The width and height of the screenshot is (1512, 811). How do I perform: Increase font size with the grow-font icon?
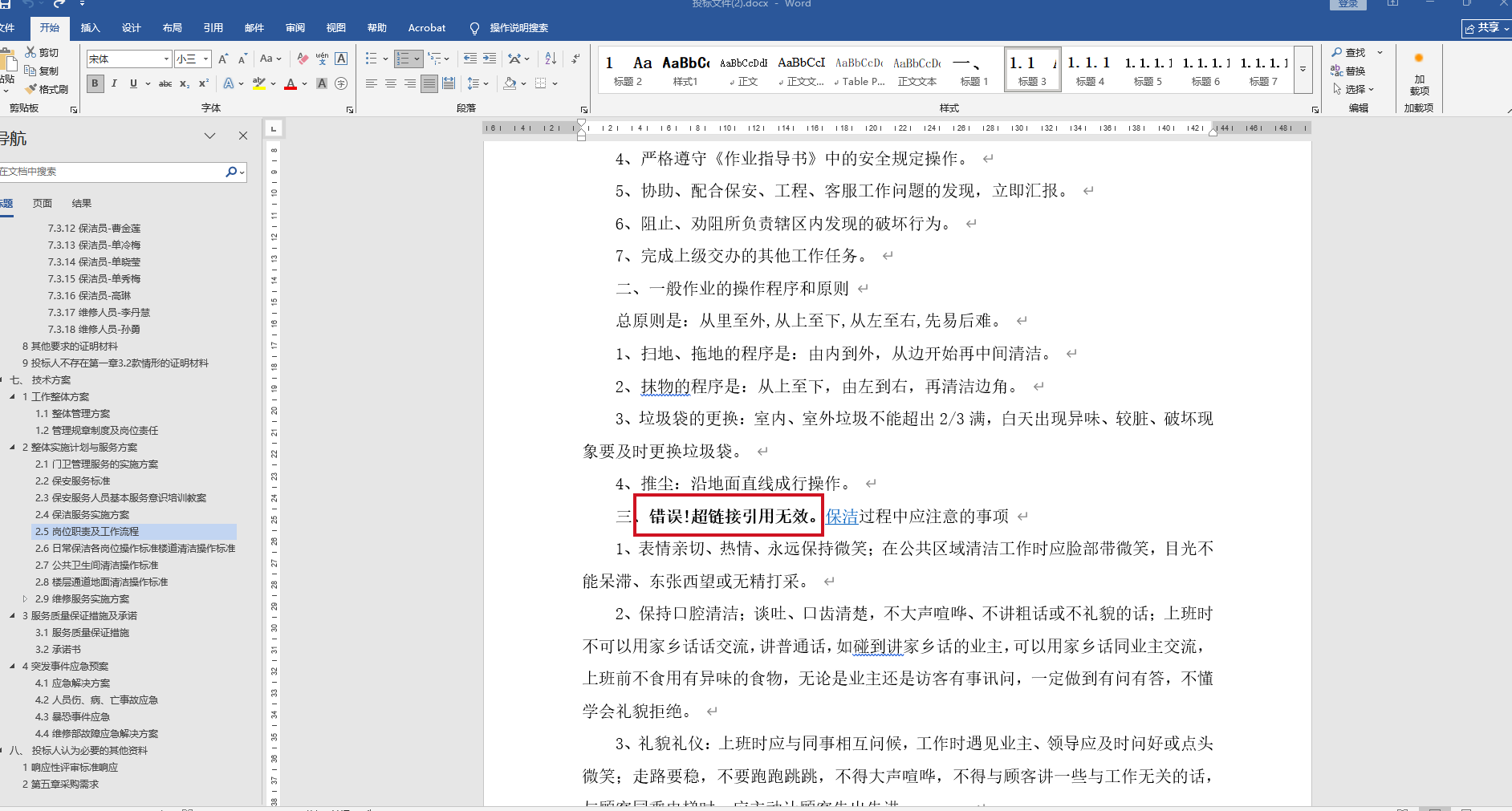point(223,59)
